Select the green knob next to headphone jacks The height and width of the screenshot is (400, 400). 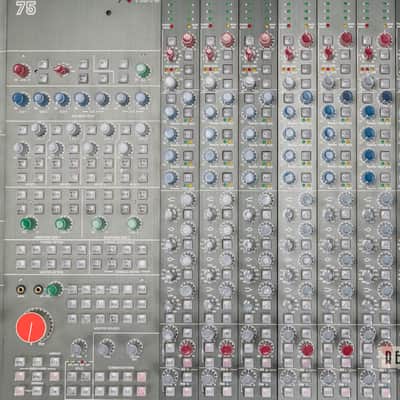pos(54,289)
